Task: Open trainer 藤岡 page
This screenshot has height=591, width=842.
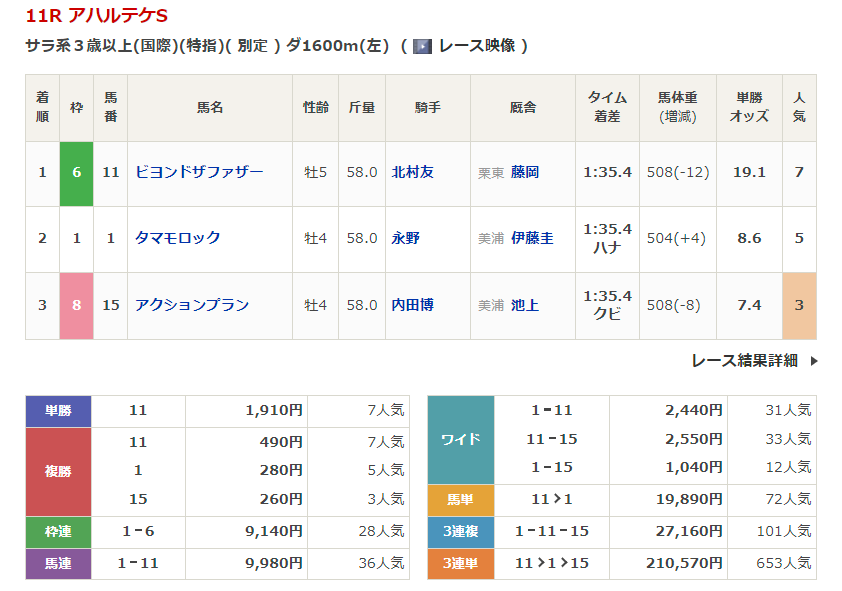Action: pyautogui.click(x=524, y=172)
